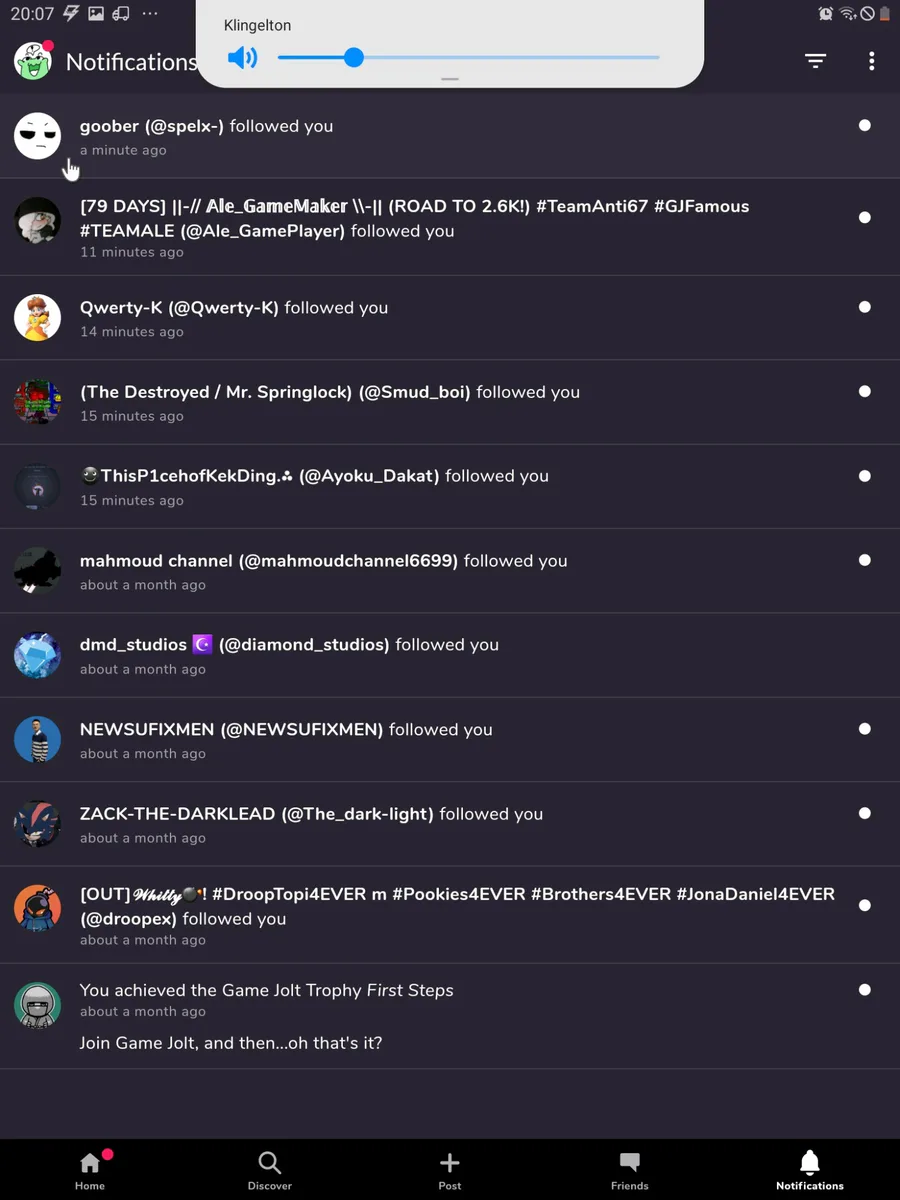Open the filter notifications icon
900x1200 pixels.
click(816, 62)
